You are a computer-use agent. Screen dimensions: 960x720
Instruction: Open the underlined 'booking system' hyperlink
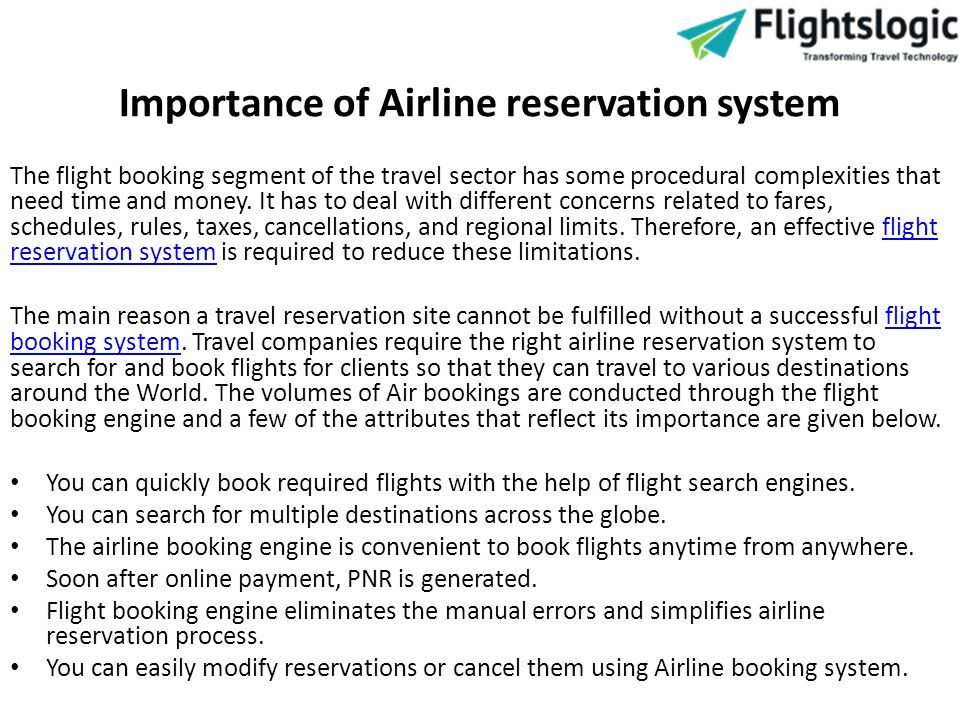[96, 342]
